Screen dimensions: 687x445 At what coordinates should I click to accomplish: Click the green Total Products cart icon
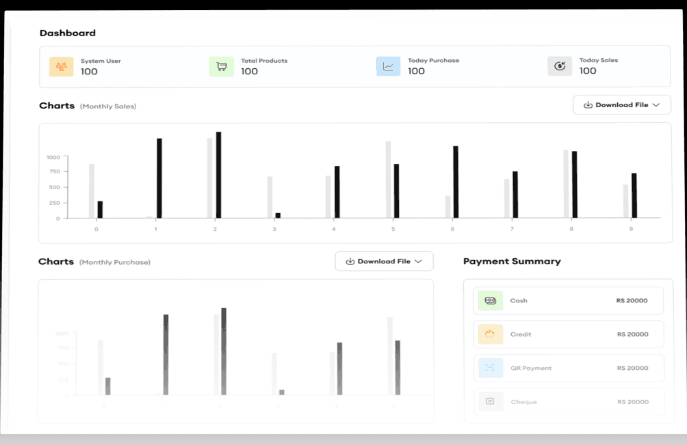pyautogui.click(x=221, y=67)
